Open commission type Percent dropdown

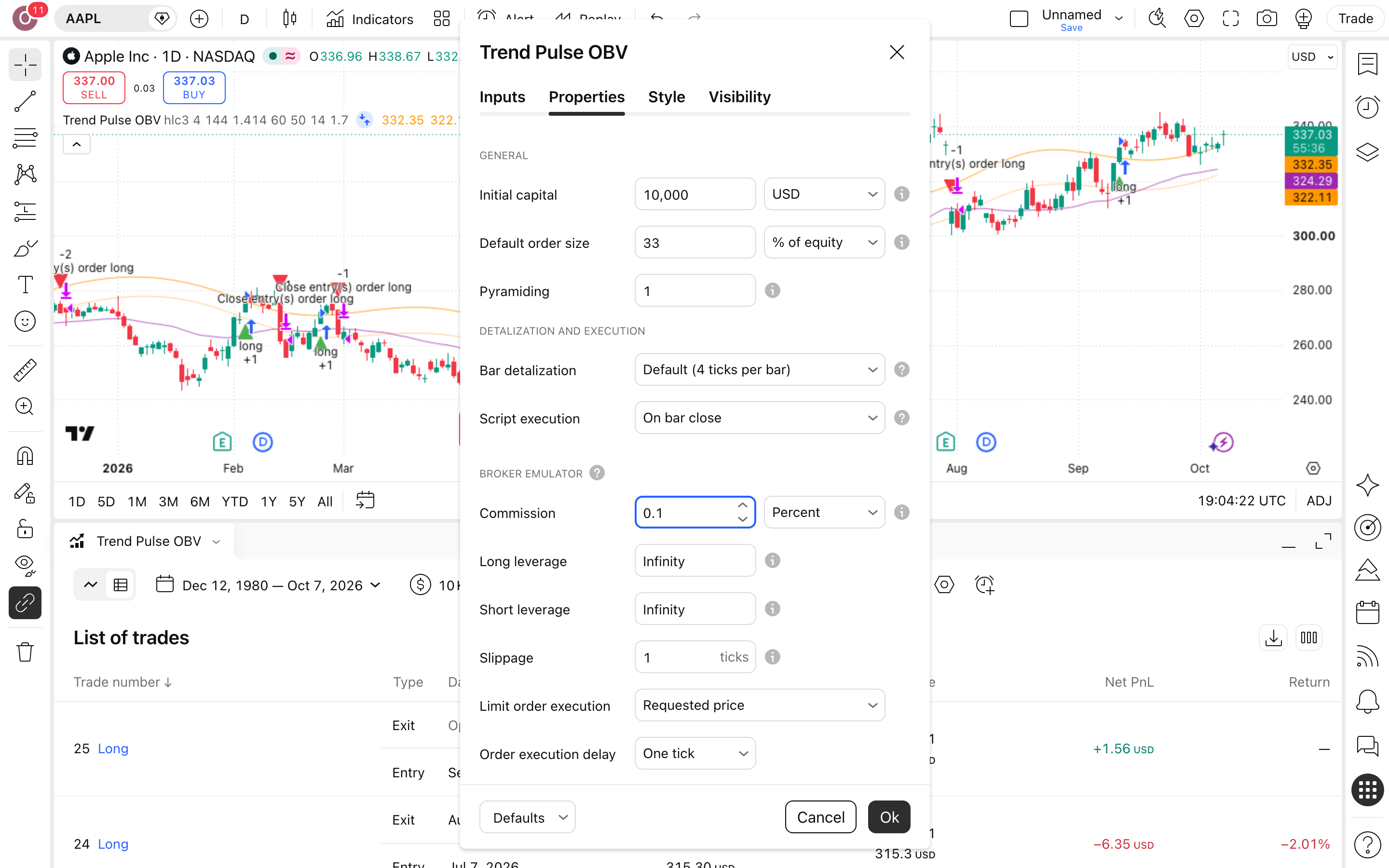[x=824, y=512]
